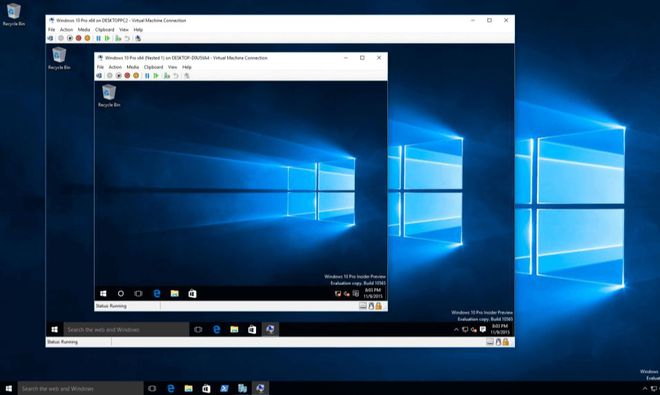The image size is (660, 395).
Task: Pause the VM from outer DESKTOPPC2 toolbar
Action: coord(98,38)
